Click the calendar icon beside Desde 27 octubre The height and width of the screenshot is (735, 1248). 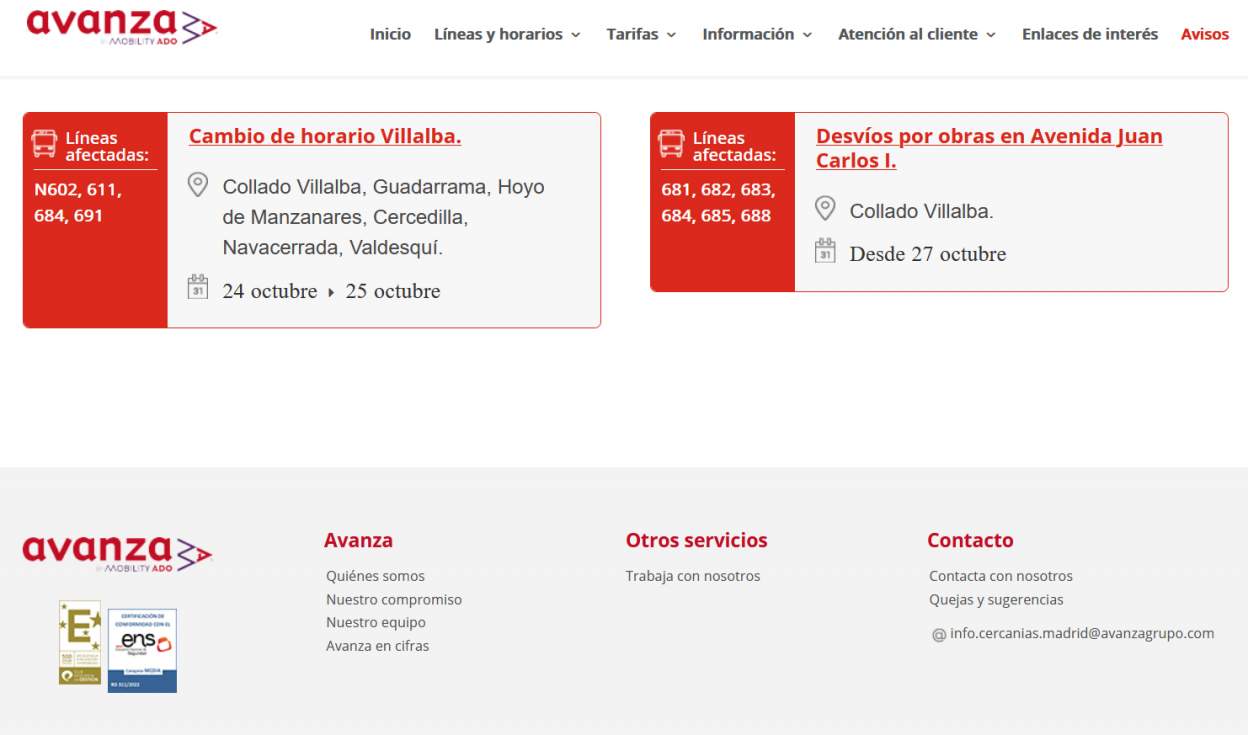coord(825,250)
